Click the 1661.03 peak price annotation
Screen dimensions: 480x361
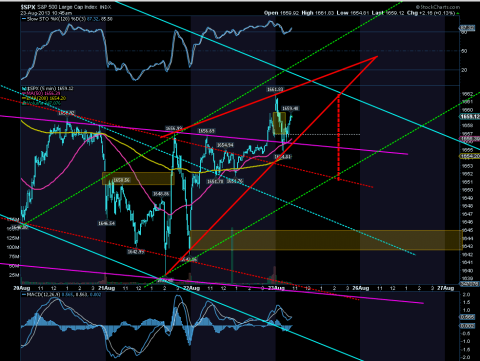pyautogui.click(x=274, y=89)
